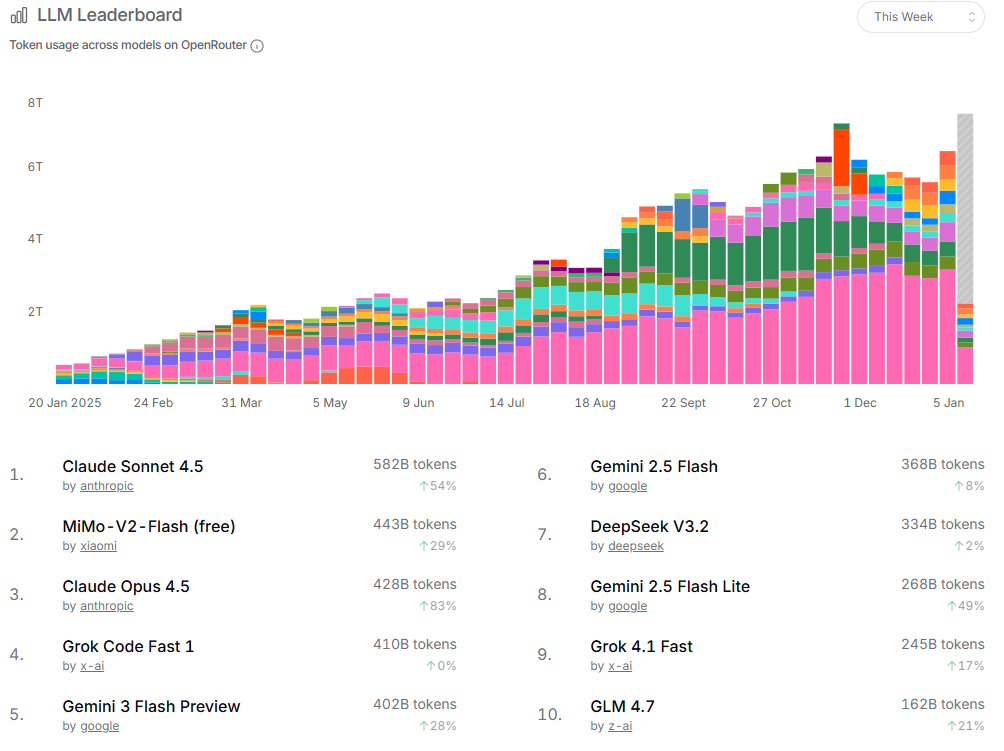Click the google link under Gemini 2.5 Flash
Viewport: 1004px width, 751px height.
pos(627,486)
